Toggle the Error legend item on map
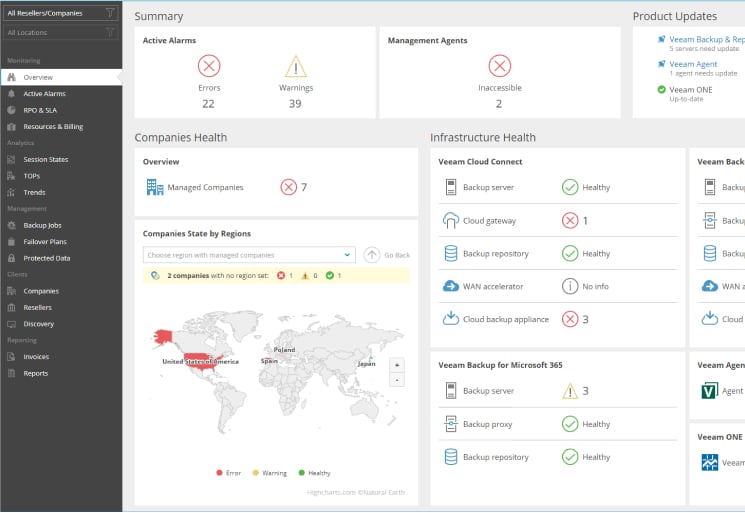 tap(227, 473)
